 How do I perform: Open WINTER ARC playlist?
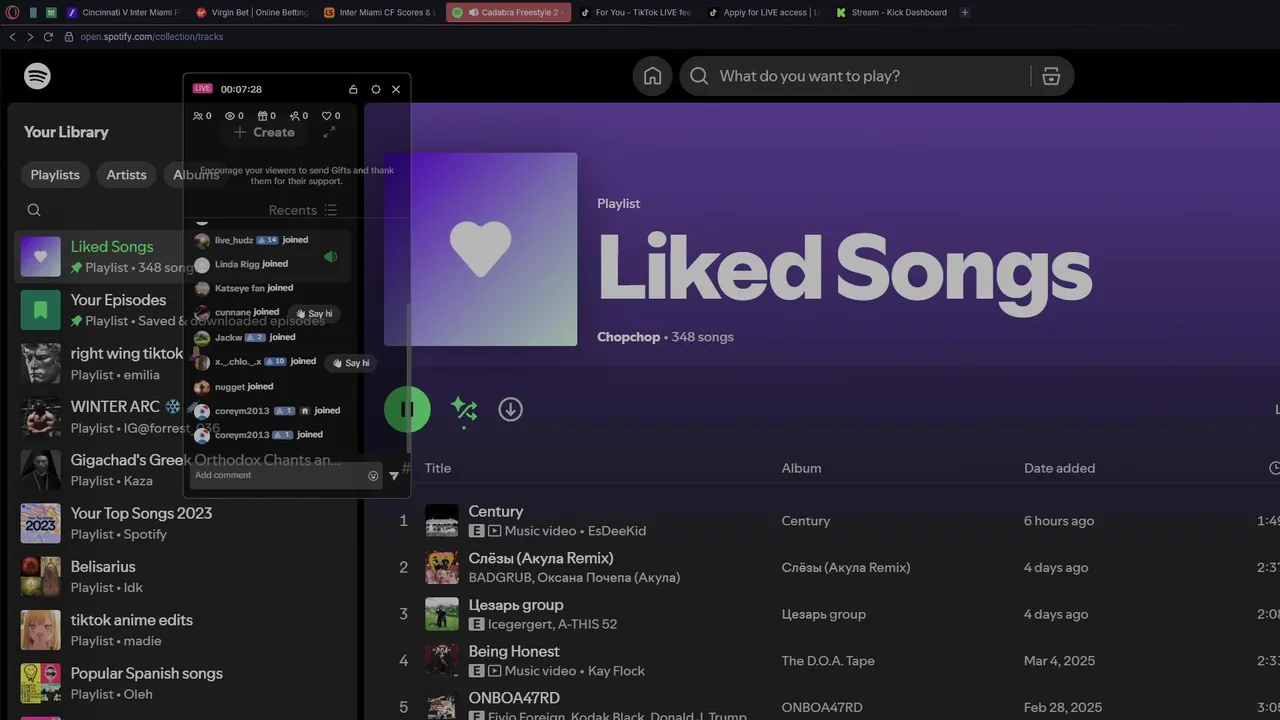tap(183, 417)
